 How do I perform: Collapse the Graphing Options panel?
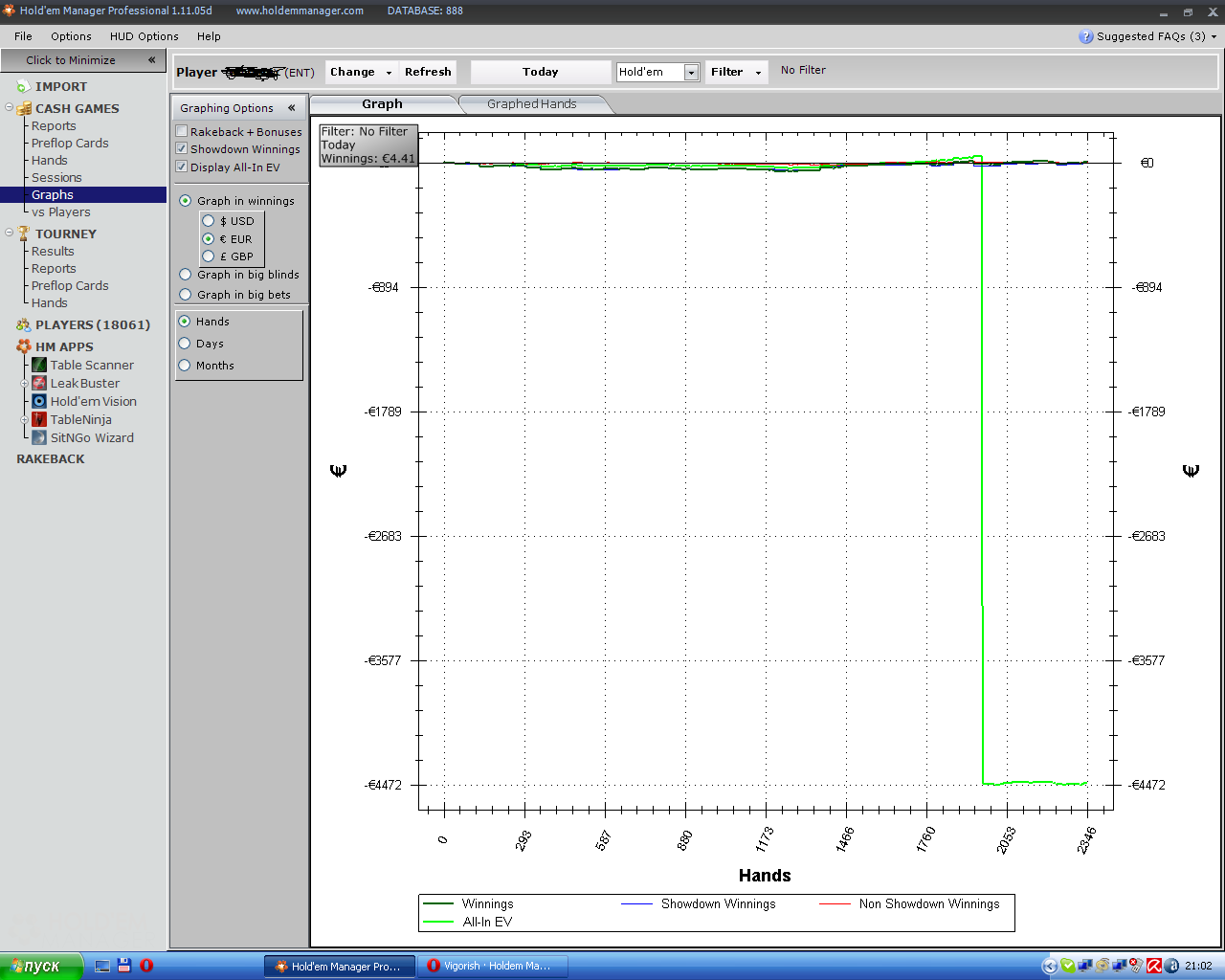click(291, 108)
